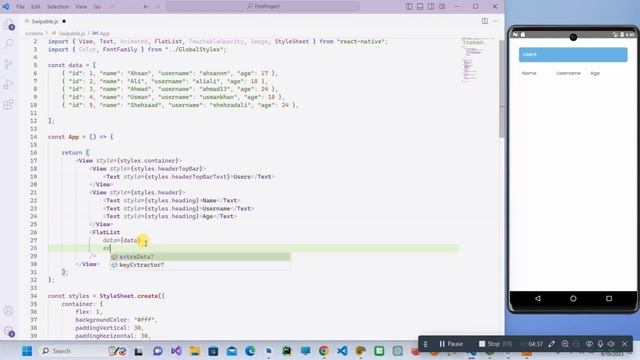Open the Extensions view
The height and width of the screenshot is (360, 640).
pos(9,104)
